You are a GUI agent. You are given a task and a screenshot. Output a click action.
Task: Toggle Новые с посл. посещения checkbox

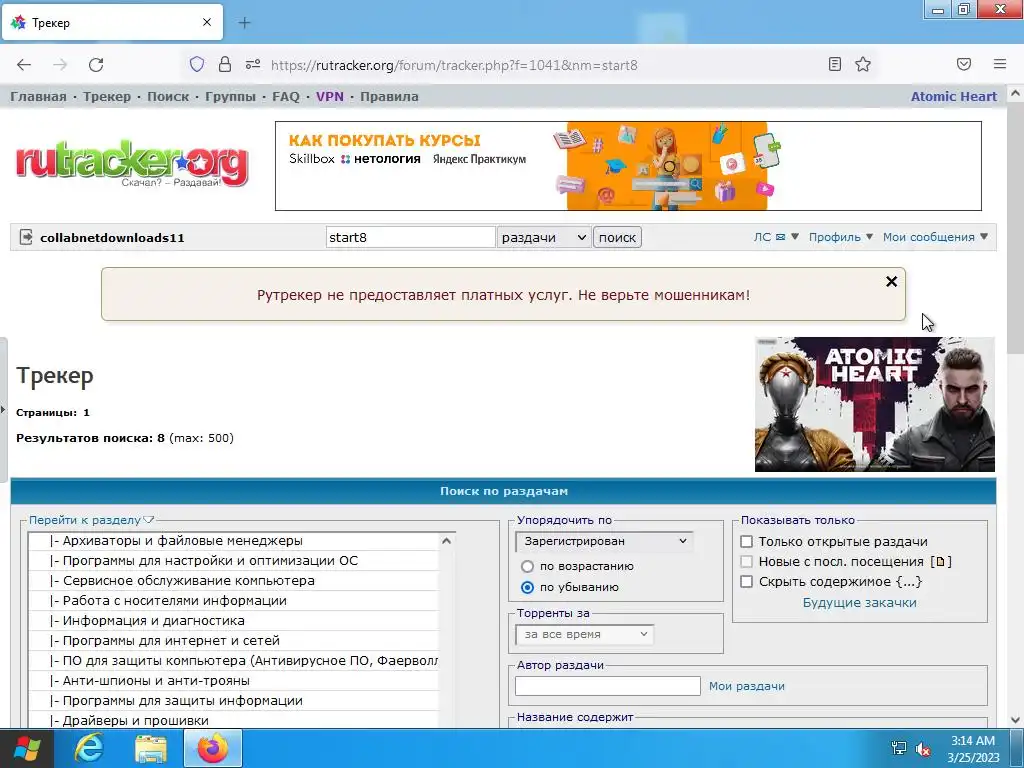click(746, 562)
